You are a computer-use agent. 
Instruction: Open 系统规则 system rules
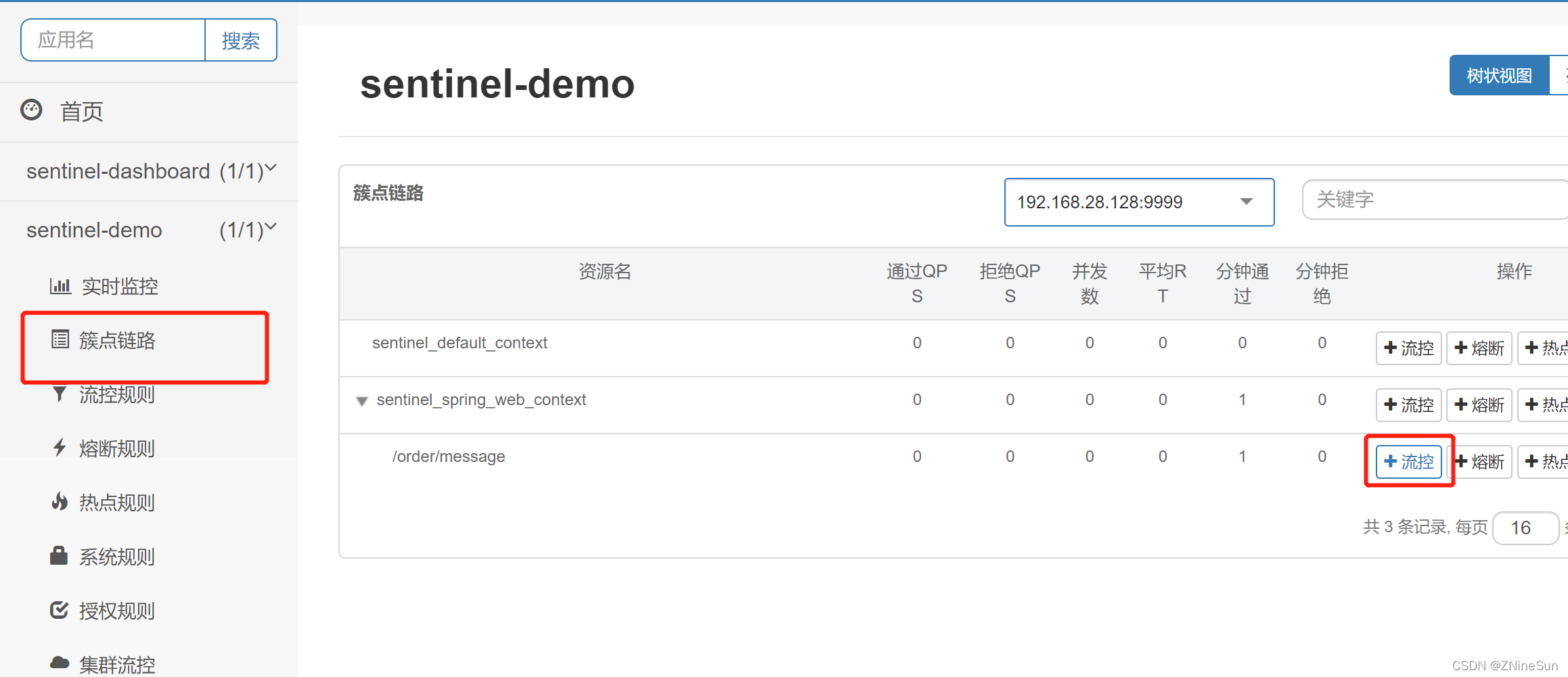coord(117,557)
